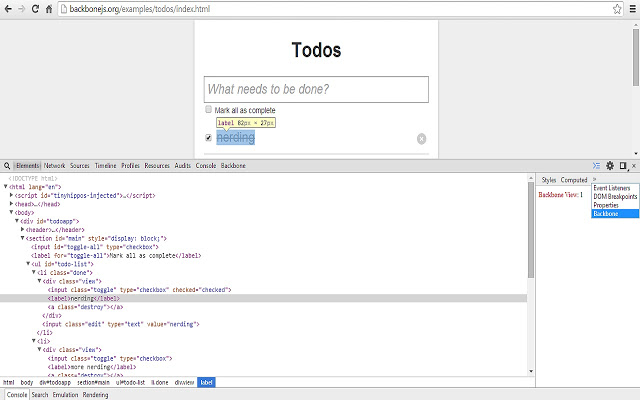The image size is (640, 400).
Task: Click the ul#todo-list breadcrumb
Action: point(130,382)
